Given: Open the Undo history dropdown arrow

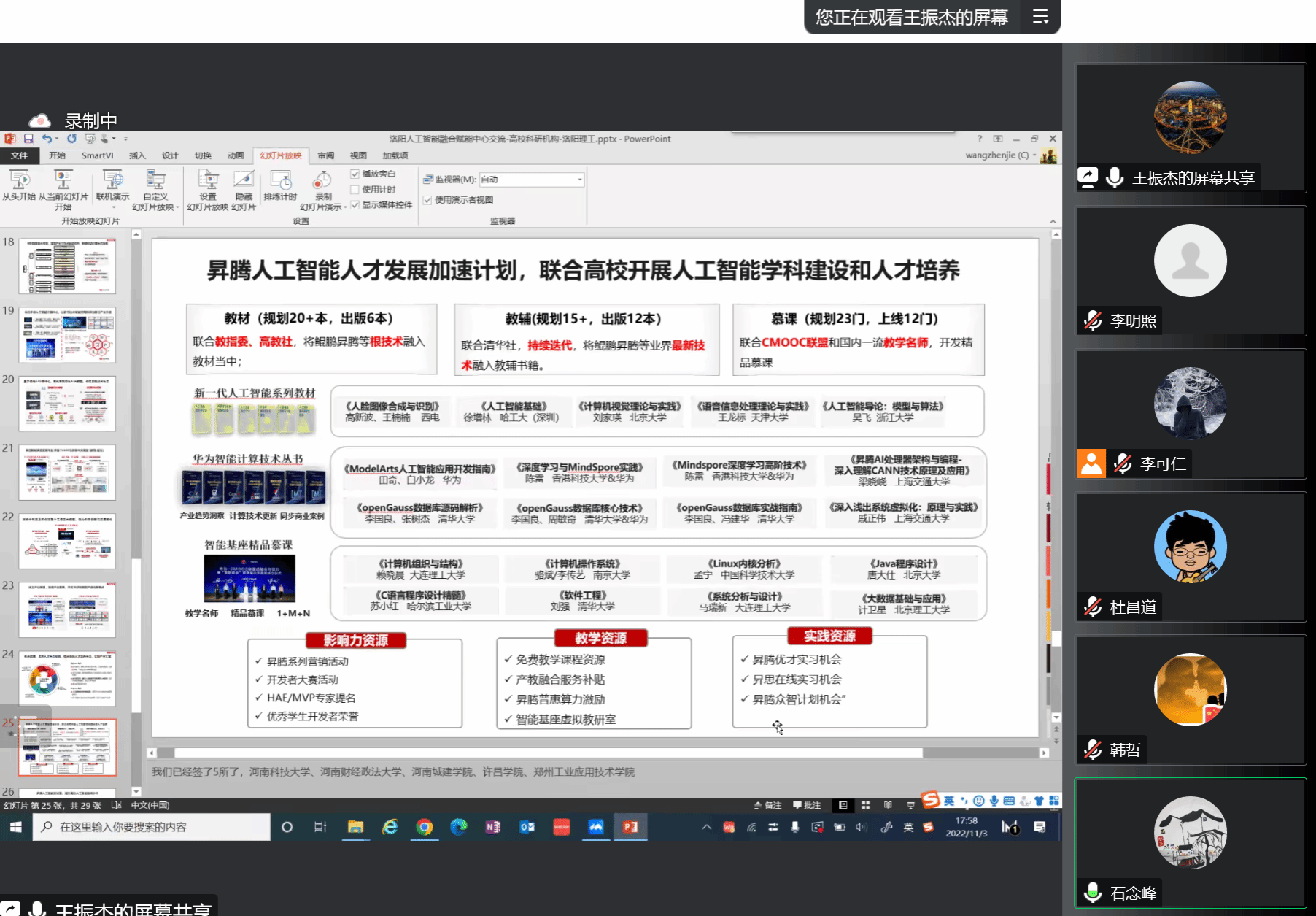Looking at the screenshot, I should (57, 139).
